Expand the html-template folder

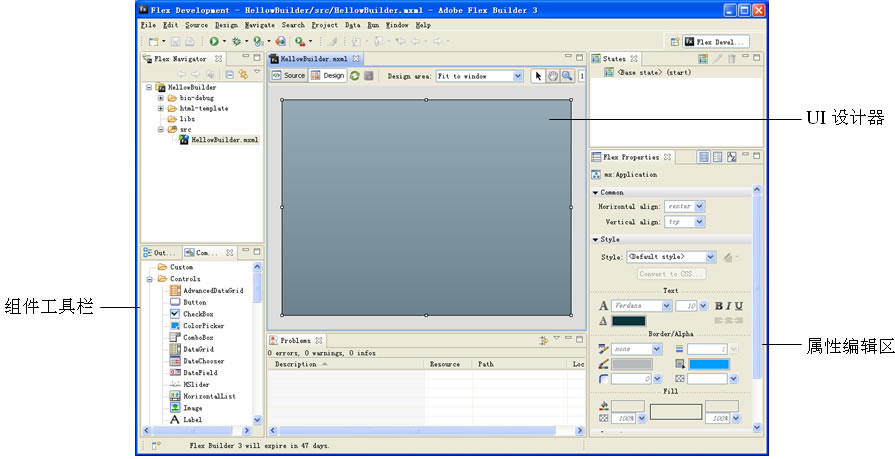click(x=161, y=108)
